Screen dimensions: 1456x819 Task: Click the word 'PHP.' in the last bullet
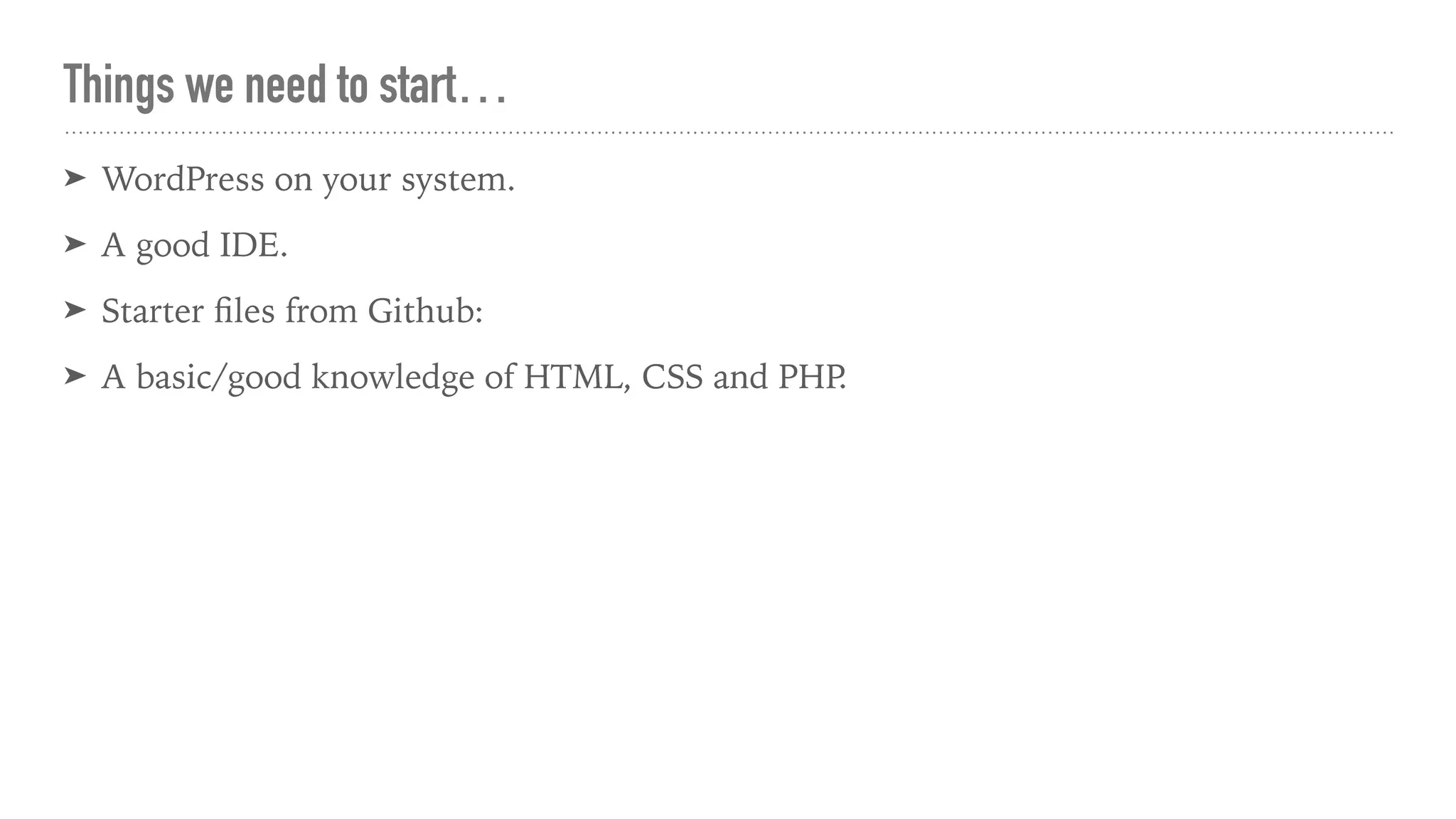[x=811, y=377]
